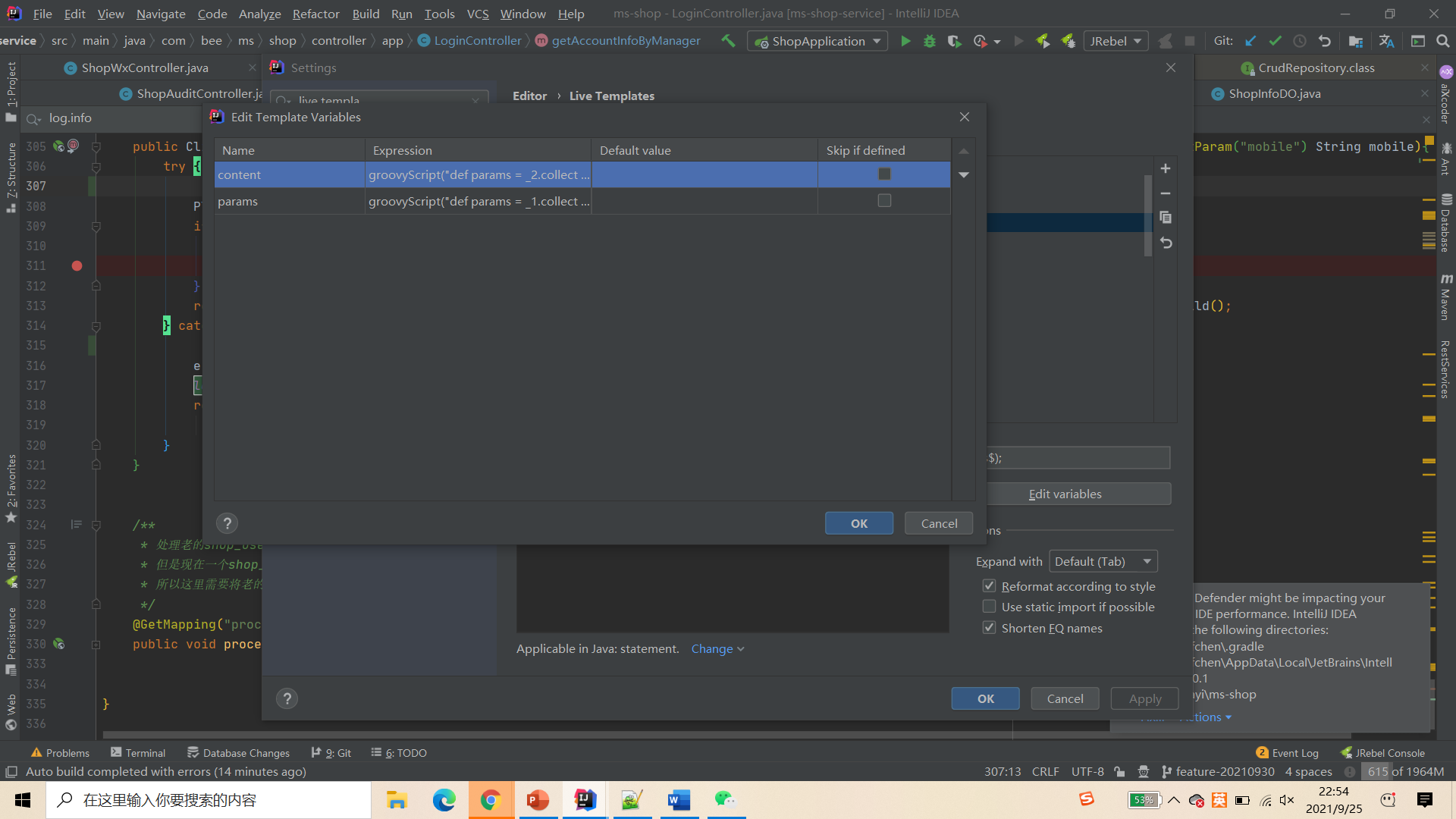The width and height of the screenshot is (1456, 819).
Task: Click the Debug bug icon in toolbar
Action: (x=930, y=41)
